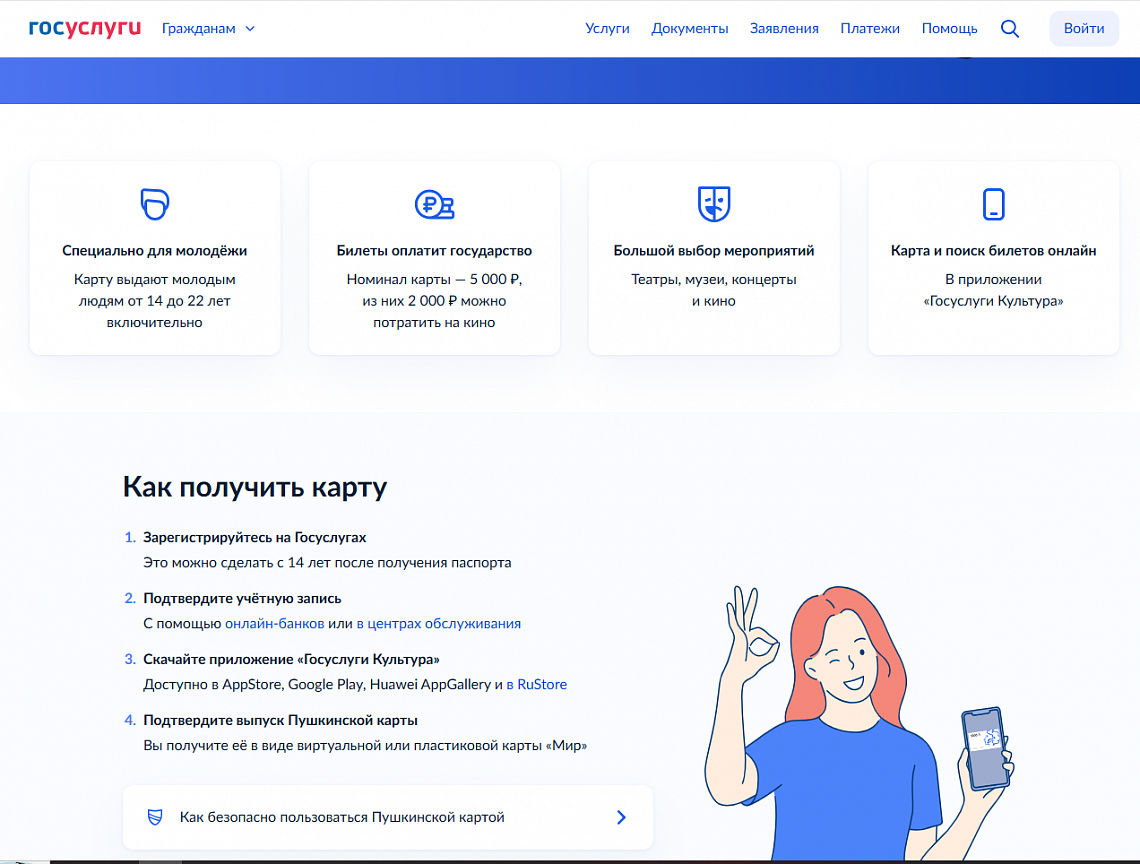Viewport: 1140px width, 864px height.
Task: Click the Госуслуги logo
Action: 84,28
